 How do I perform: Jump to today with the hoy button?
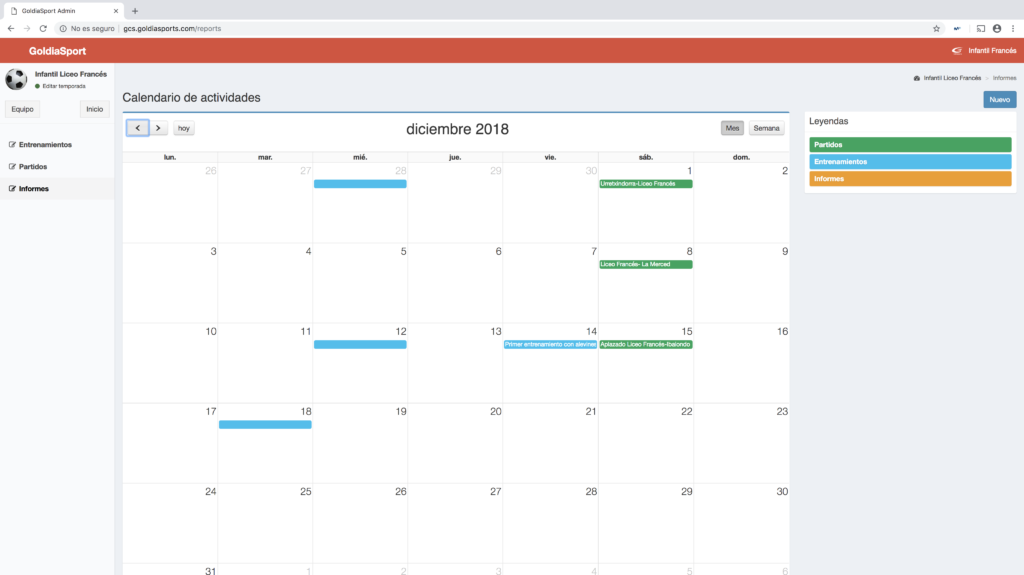(184, 128)
